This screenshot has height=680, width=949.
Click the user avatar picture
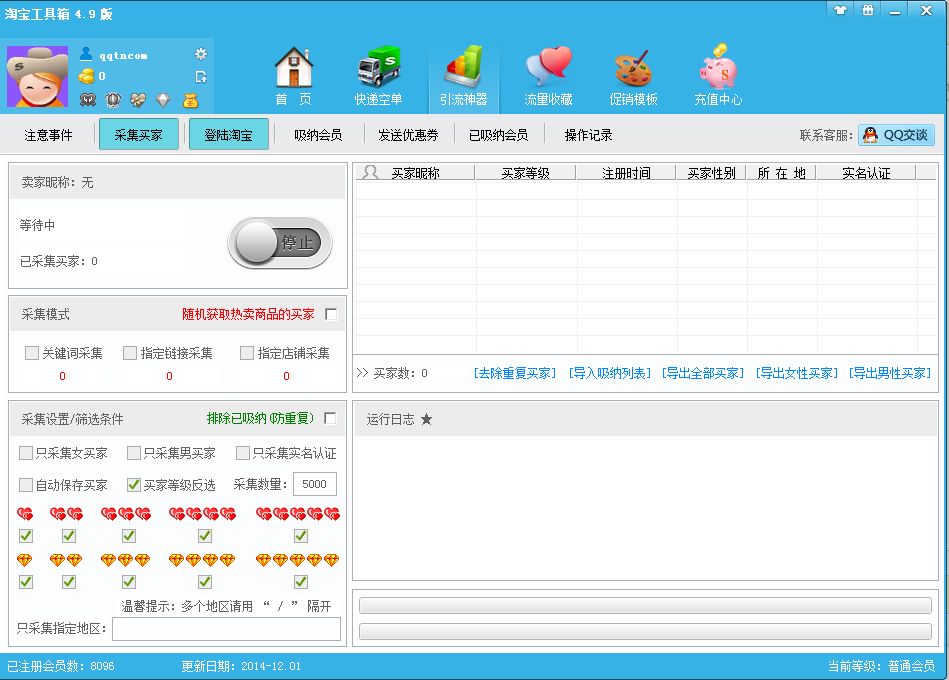[x=38, y=77]
